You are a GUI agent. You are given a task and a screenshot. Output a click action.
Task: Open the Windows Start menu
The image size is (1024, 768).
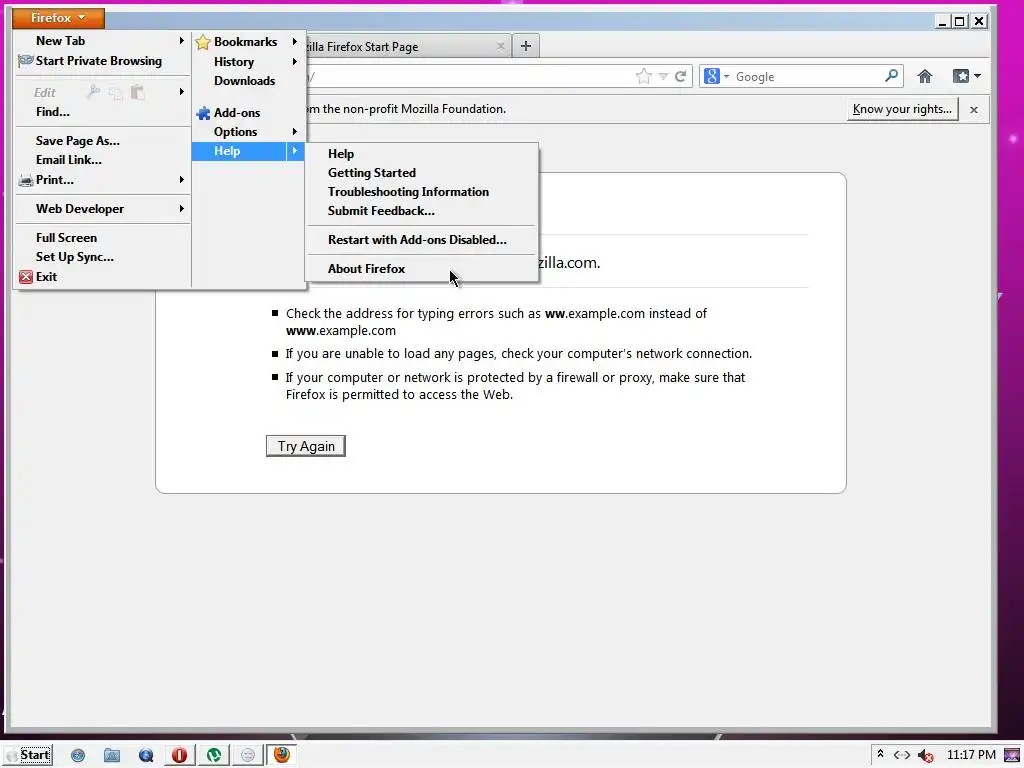click(29, 756)
